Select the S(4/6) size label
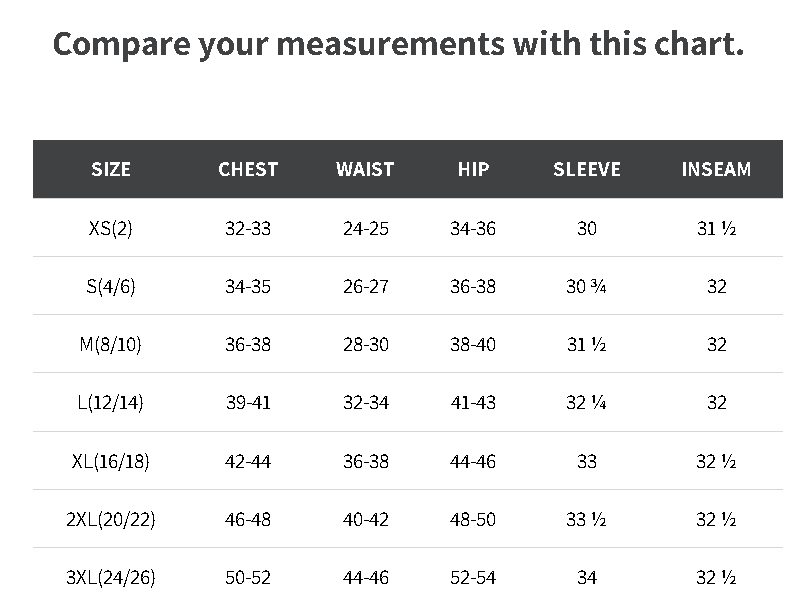The height and width of the screenshot is (607, 804). click(111, 286)
